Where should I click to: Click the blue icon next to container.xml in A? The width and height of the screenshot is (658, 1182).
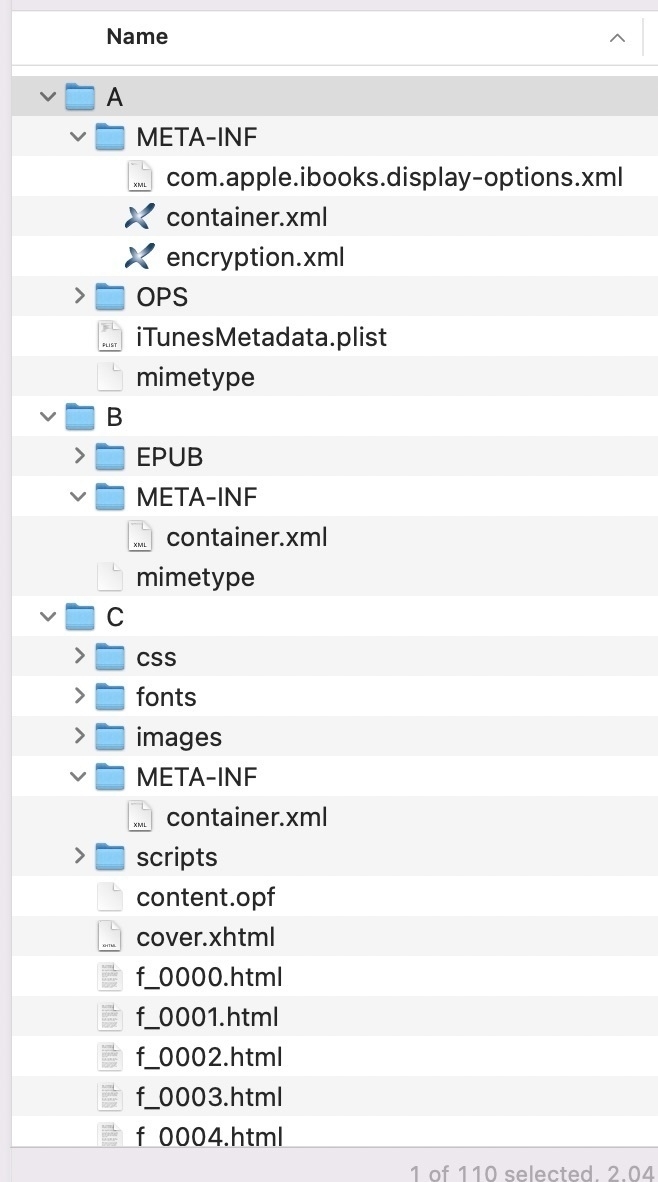click(x=139, y=217)
